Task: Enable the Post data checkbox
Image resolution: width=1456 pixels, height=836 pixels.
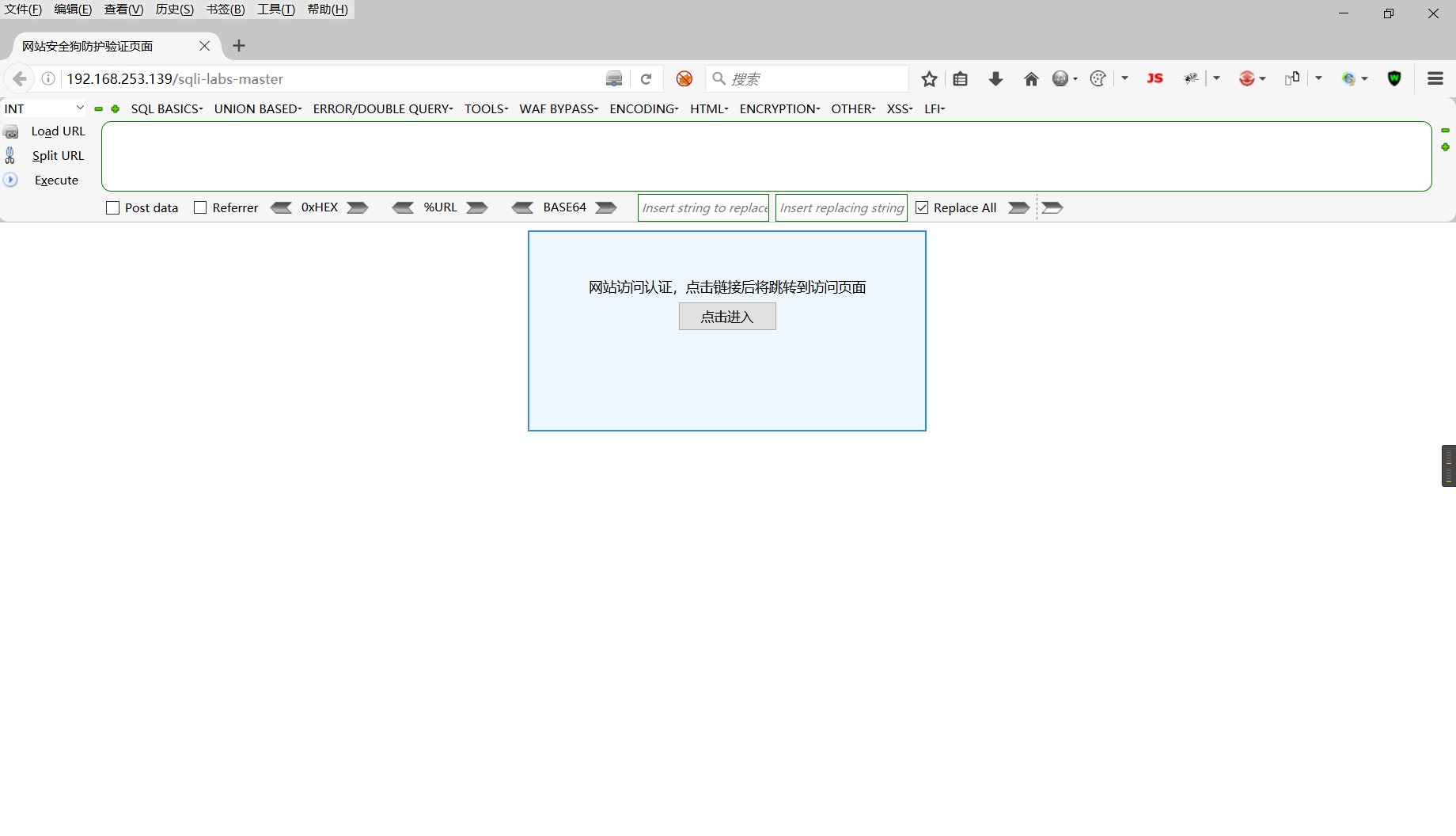Action: click(112, 207)
